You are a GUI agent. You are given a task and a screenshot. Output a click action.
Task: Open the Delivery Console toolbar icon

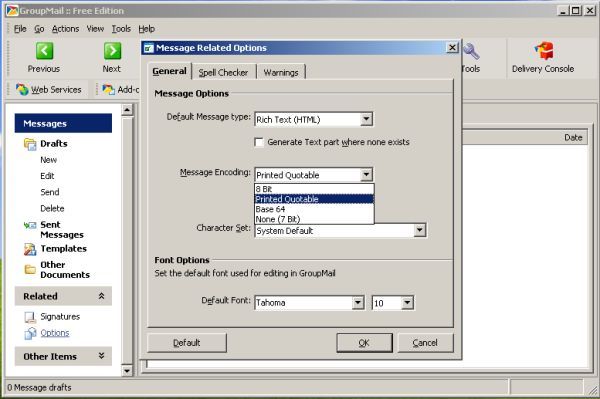click(544, 50)
